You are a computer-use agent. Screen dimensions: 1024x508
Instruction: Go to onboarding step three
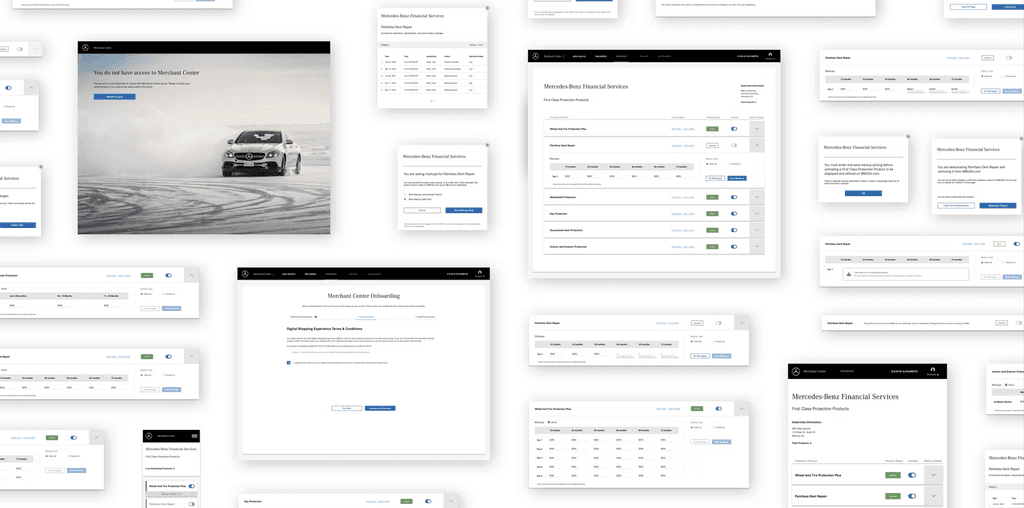tap(426, 316)
